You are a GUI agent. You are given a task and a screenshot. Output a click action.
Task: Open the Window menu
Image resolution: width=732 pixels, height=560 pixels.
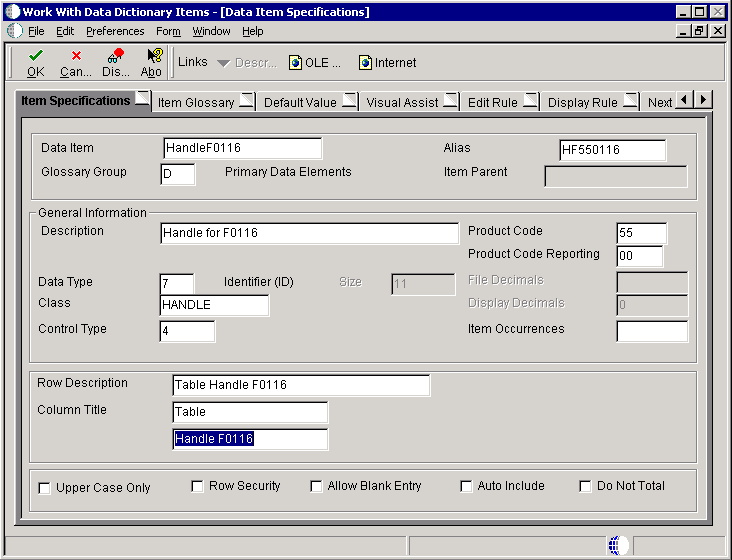(x=211, y=31)
